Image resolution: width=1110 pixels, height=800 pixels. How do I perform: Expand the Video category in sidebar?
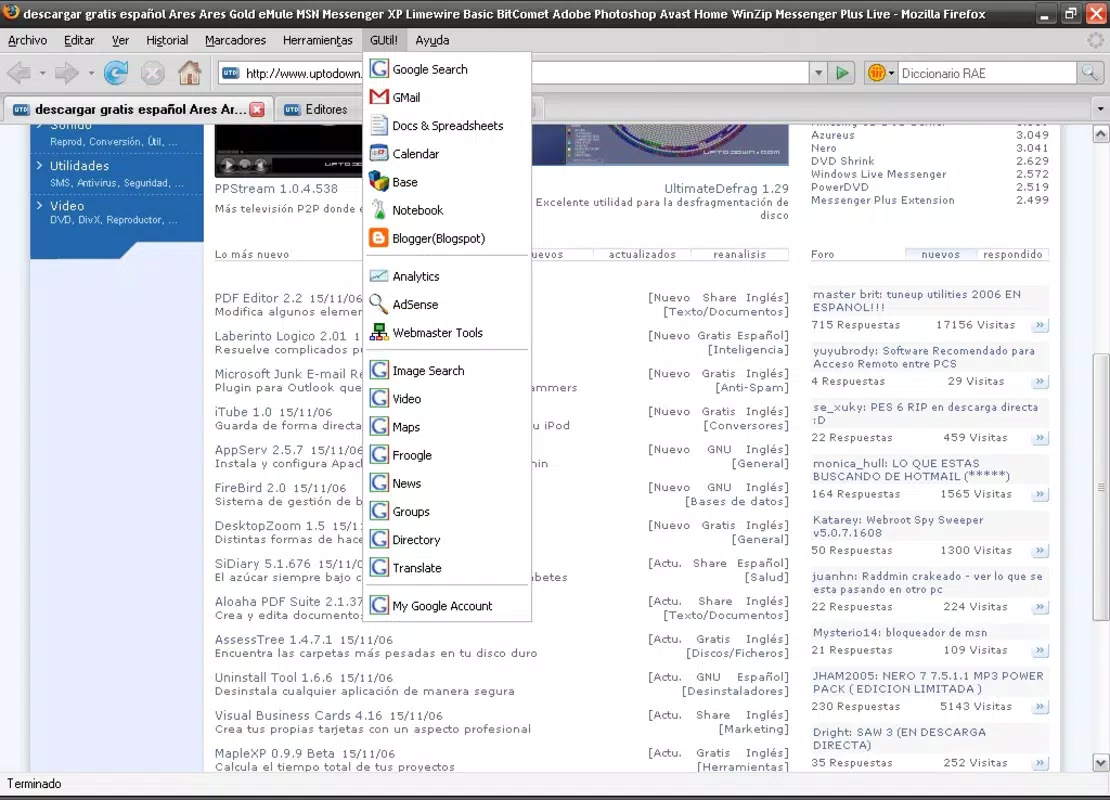tap(67, 206)
